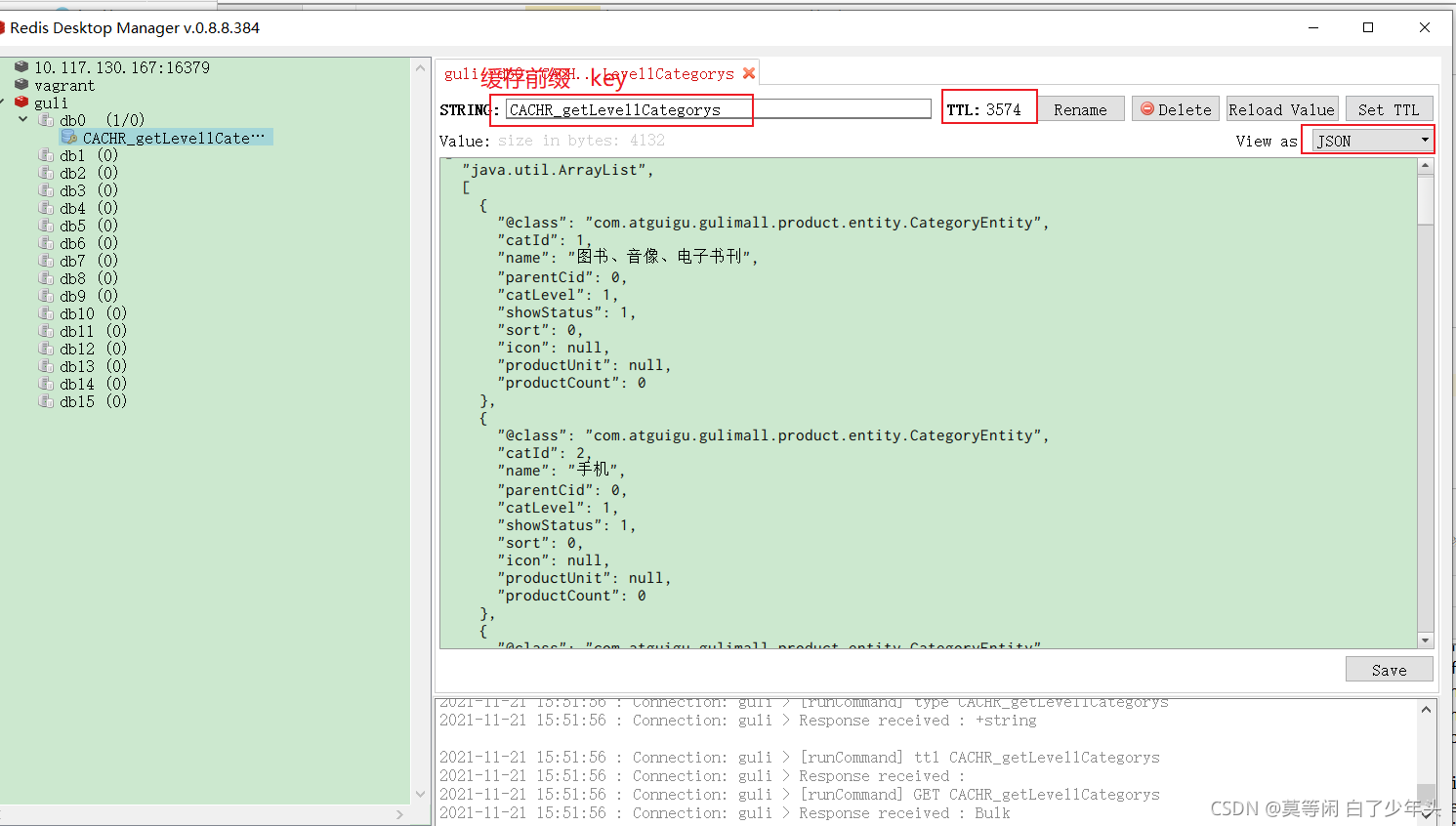Select the guli connection label
Image resolution: width=1456 pixels, height=826 pixels.
point(51,103)
